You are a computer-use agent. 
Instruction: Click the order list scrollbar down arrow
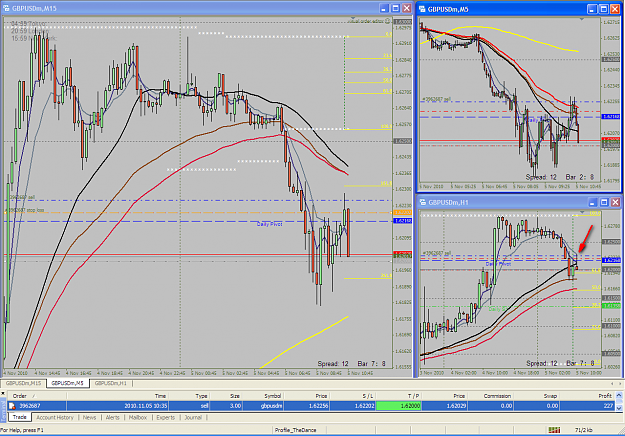[x=619, y=408]
